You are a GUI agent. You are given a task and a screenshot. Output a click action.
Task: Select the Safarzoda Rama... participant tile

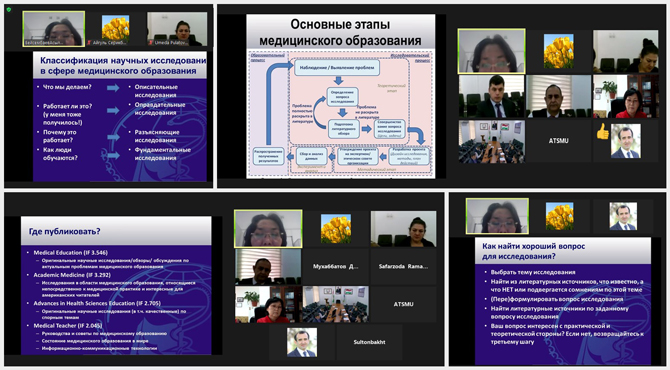403,267
